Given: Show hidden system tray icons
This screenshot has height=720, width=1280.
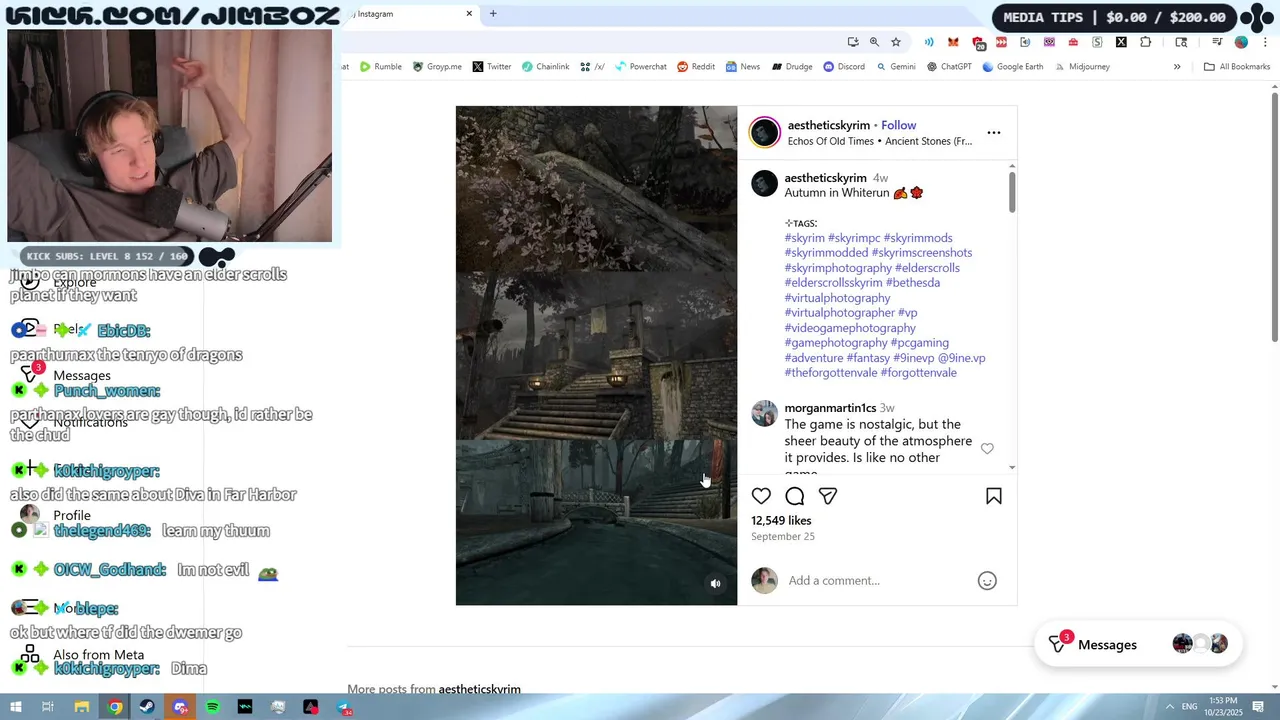Looking at the screenshot, I should [1169, 707].
